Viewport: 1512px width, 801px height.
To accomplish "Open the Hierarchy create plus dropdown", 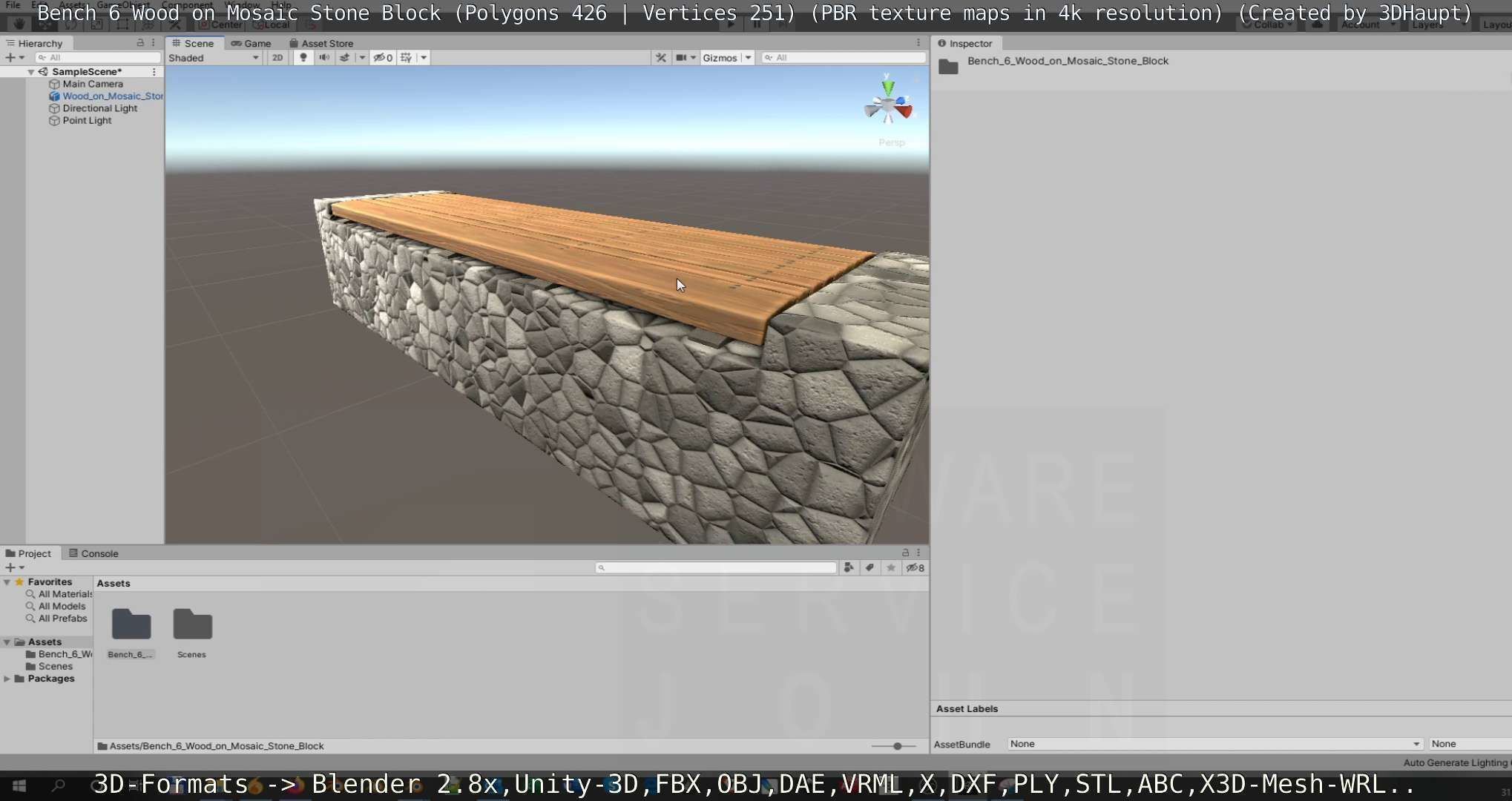I will 15,58.
